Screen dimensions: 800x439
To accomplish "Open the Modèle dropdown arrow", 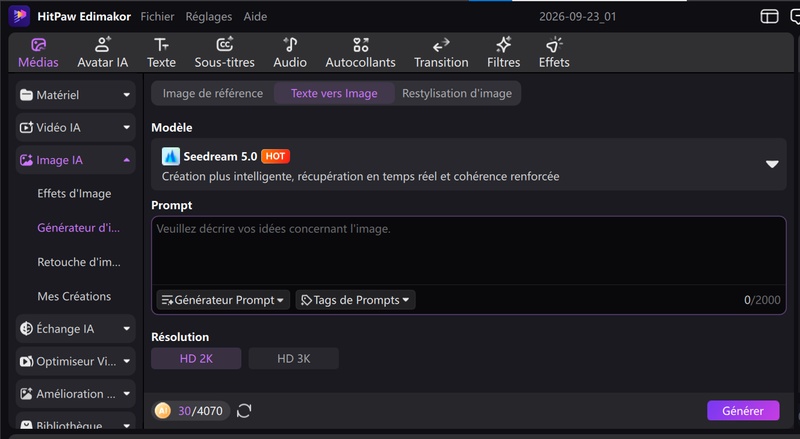I will (772, 164).
